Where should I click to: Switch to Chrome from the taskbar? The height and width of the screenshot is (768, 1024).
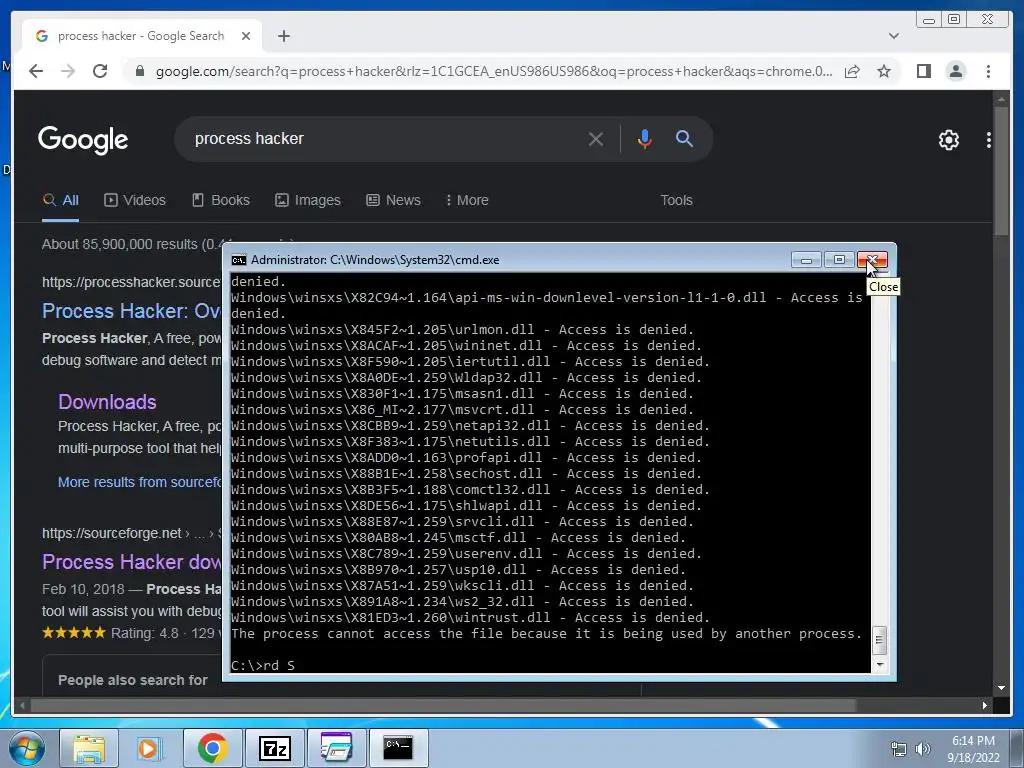[212, 748]
